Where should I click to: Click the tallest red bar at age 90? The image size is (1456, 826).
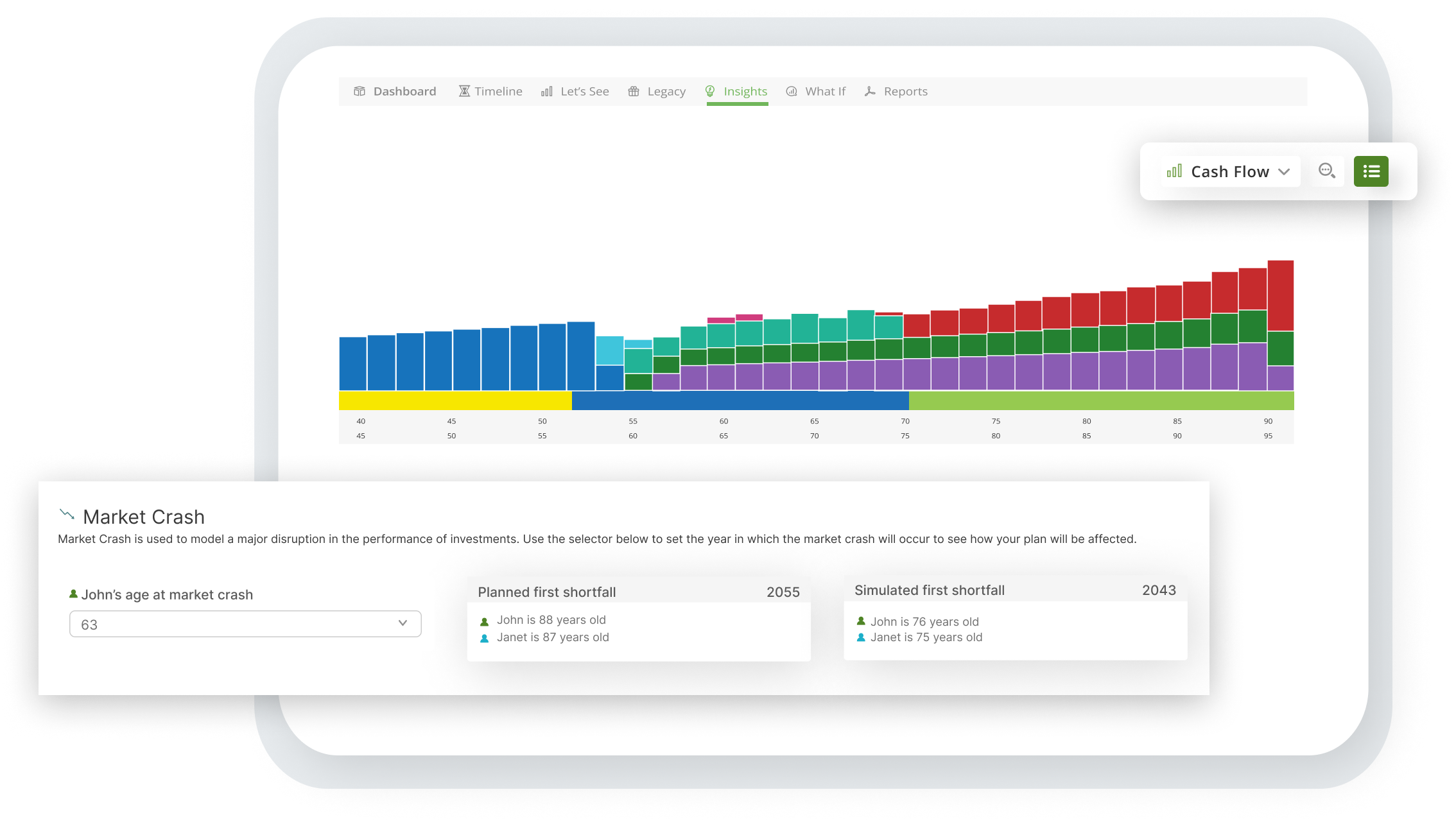click(1280, 295)
